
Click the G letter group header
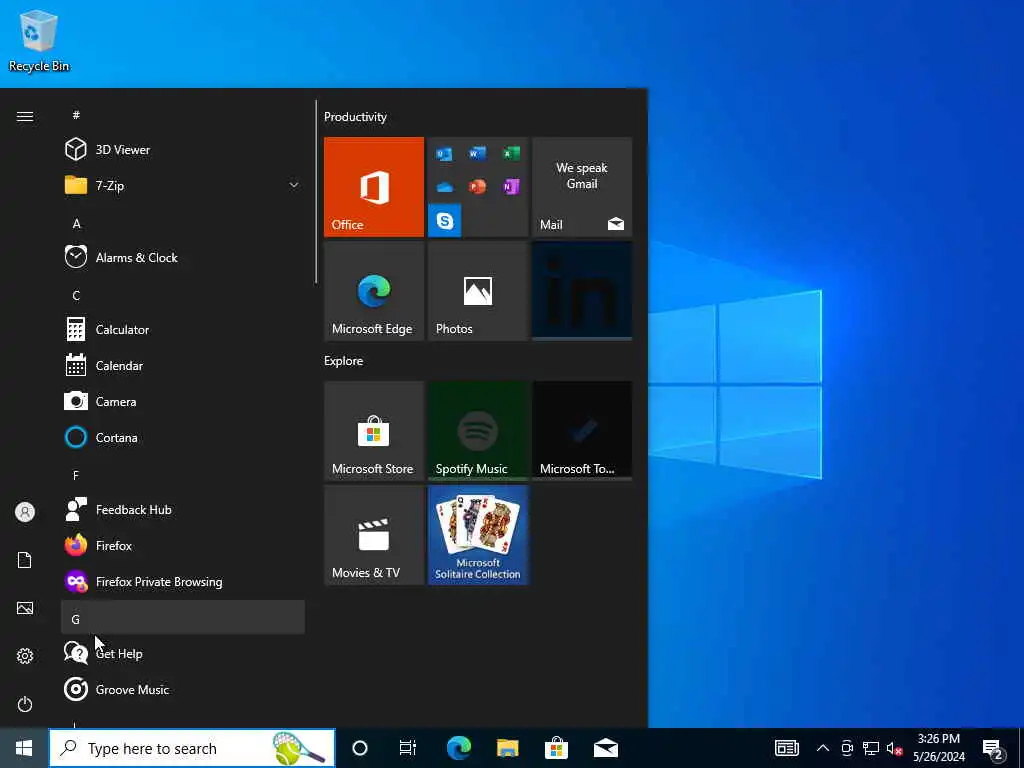point(183,617)
